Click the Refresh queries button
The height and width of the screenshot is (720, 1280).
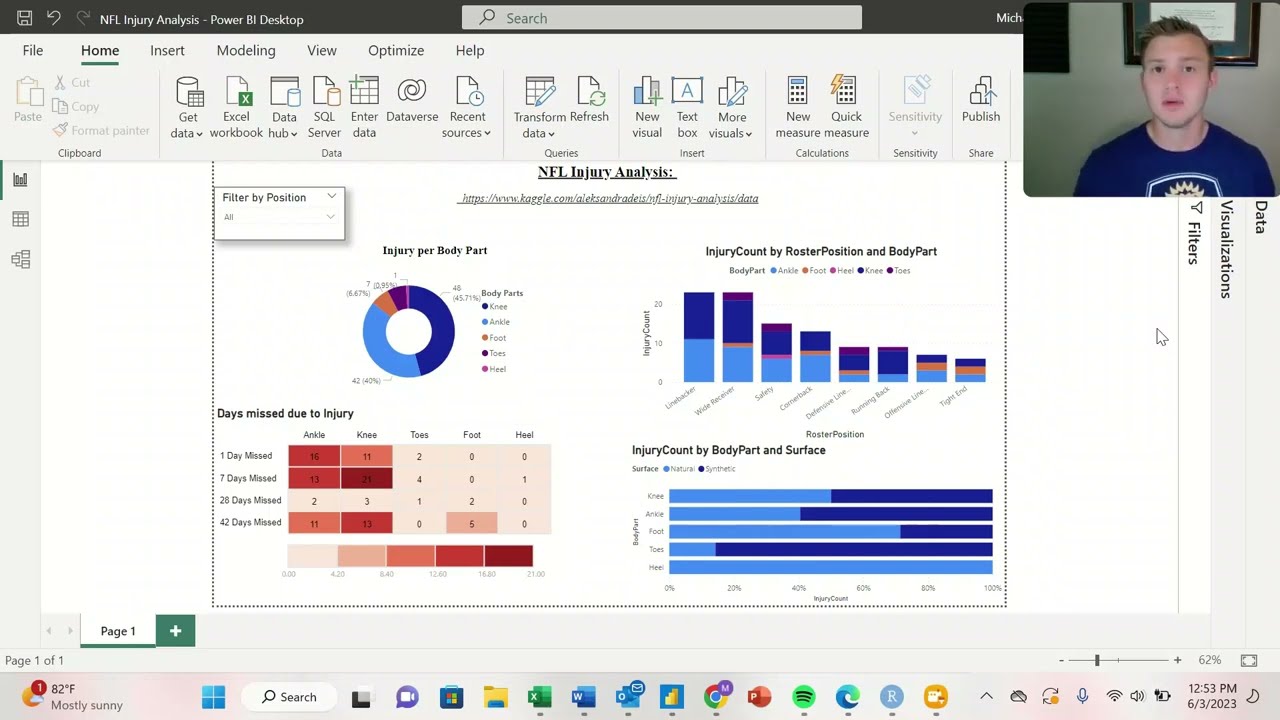[x=589, y=100]
